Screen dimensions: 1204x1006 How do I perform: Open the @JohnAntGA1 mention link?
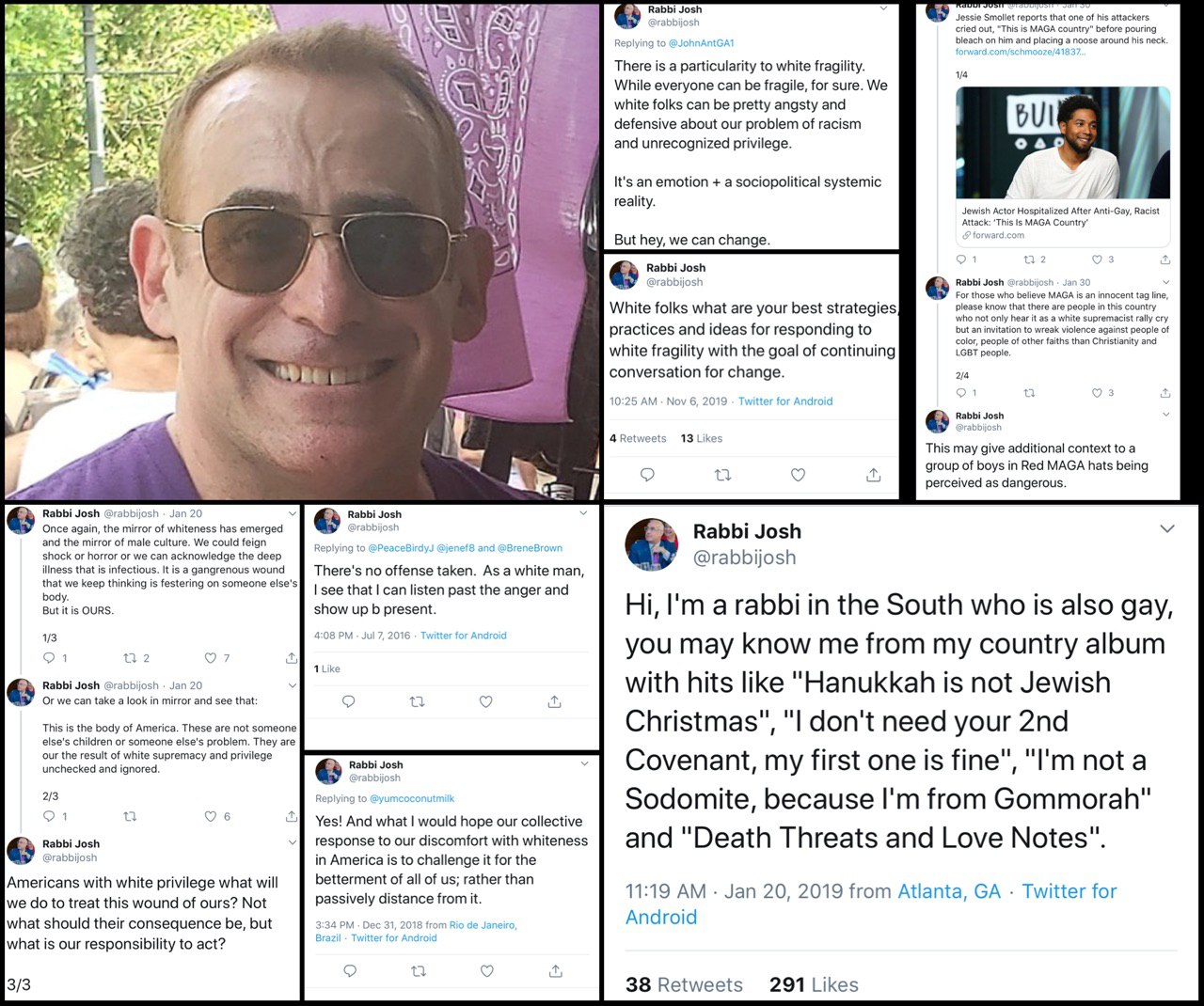[700, 43]
